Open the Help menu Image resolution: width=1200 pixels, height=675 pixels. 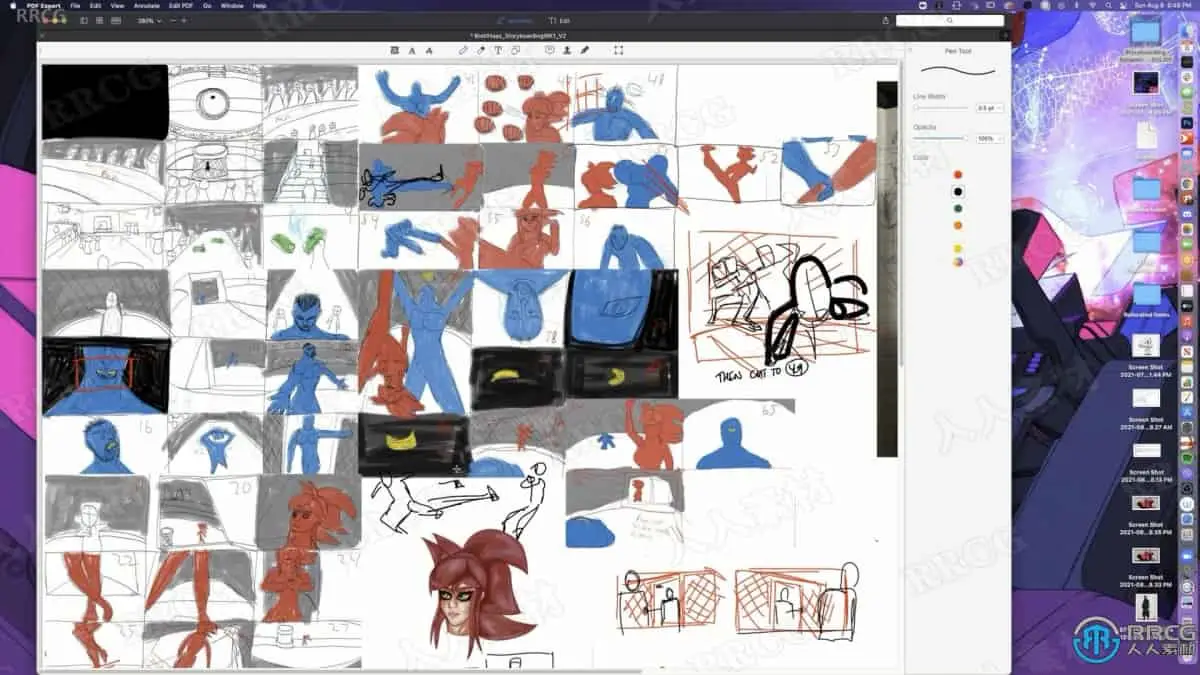(259, 5)
